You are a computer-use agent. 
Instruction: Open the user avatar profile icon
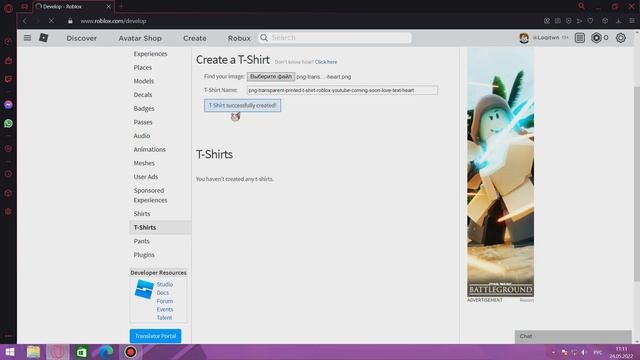(x=524, y=38)
